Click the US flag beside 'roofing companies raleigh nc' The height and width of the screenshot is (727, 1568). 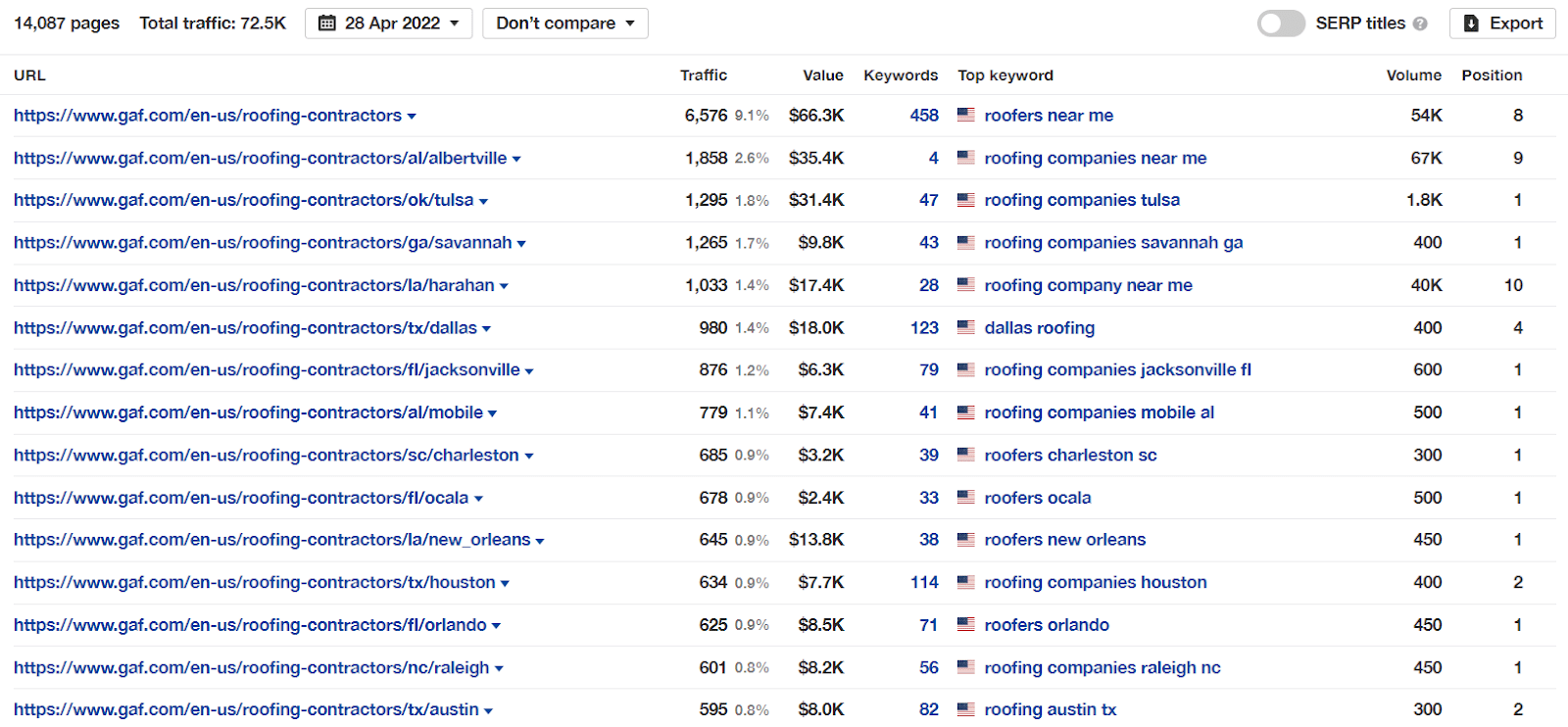(x=966, y=667)
